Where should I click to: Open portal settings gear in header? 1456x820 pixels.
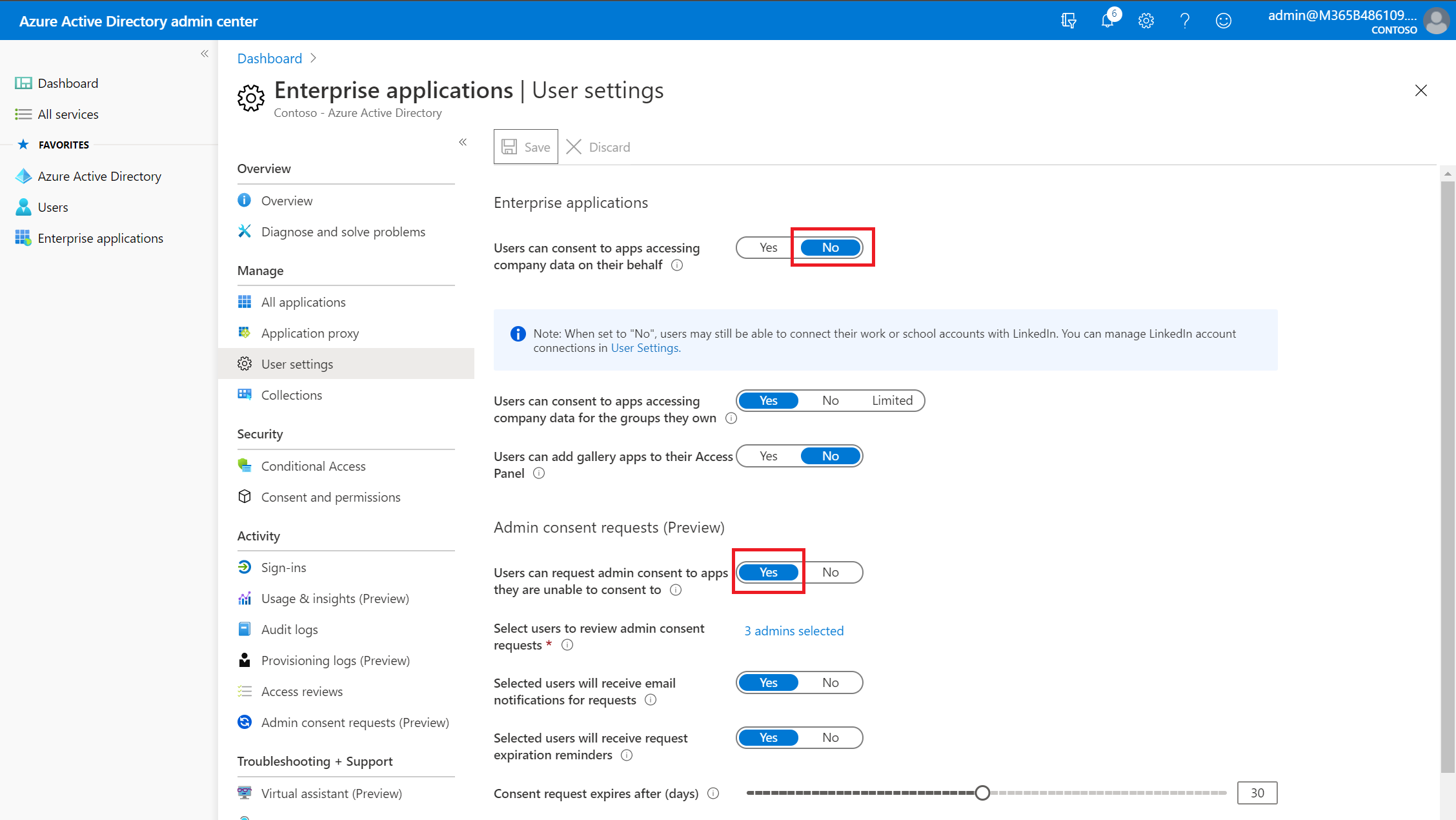point(1146,21)
